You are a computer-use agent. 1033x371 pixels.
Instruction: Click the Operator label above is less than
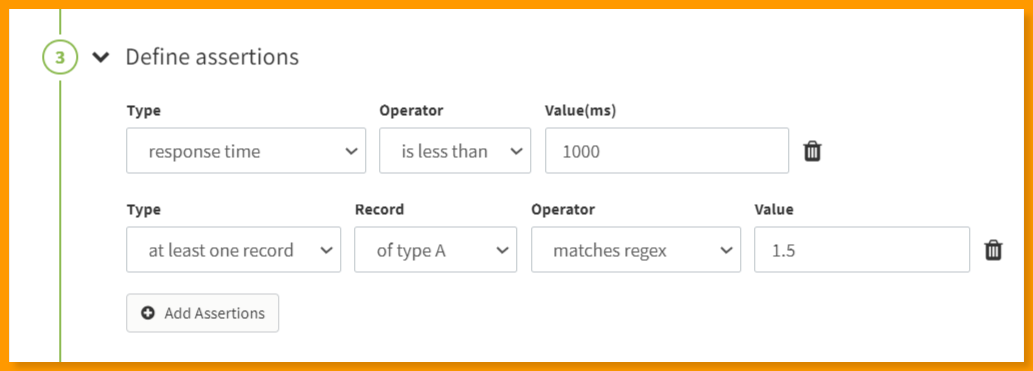point(412,111)
